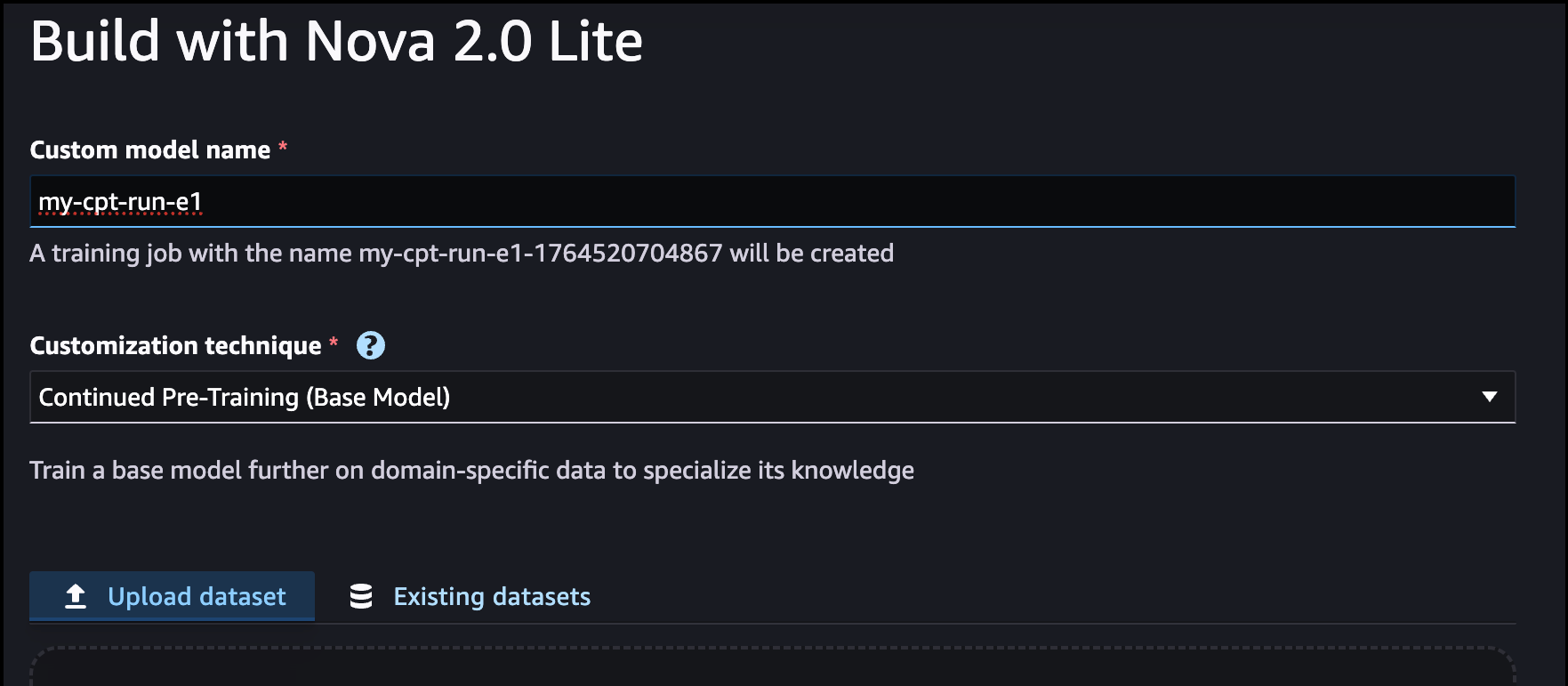The height and width of the screenshot is (686, 1568).
Task: Click the upload arrow icon
Action: click(76, 596)
